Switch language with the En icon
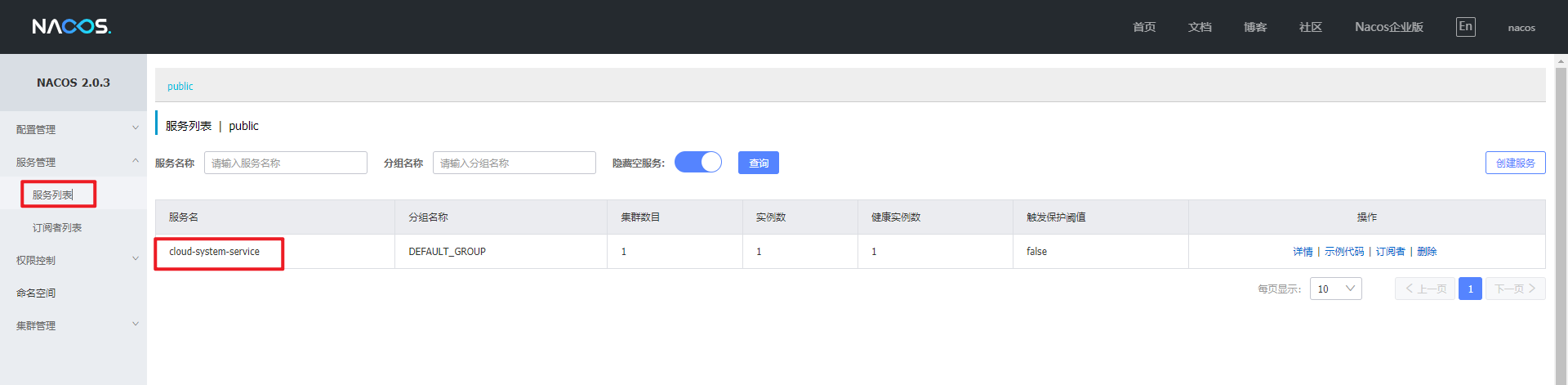Viewport: 1568px width, 385px height. pyautogui.click(x=1465, y=27)
